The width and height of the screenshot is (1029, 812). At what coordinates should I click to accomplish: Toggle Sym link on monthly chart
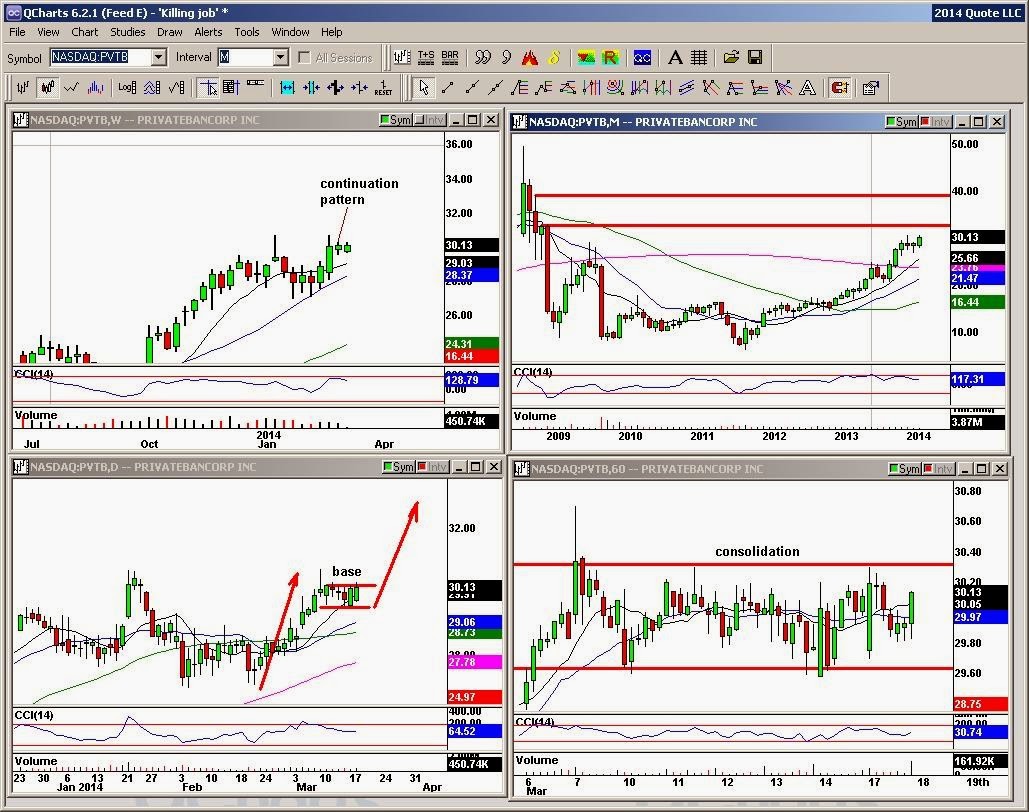[x=901, y=121]
